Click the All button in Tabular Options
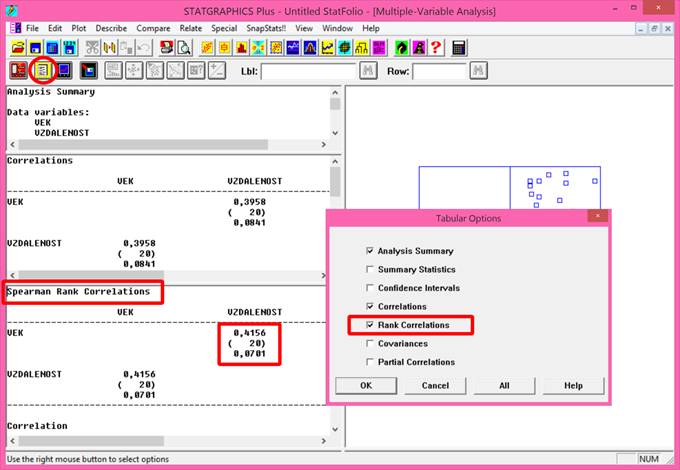 click(504, 385)
